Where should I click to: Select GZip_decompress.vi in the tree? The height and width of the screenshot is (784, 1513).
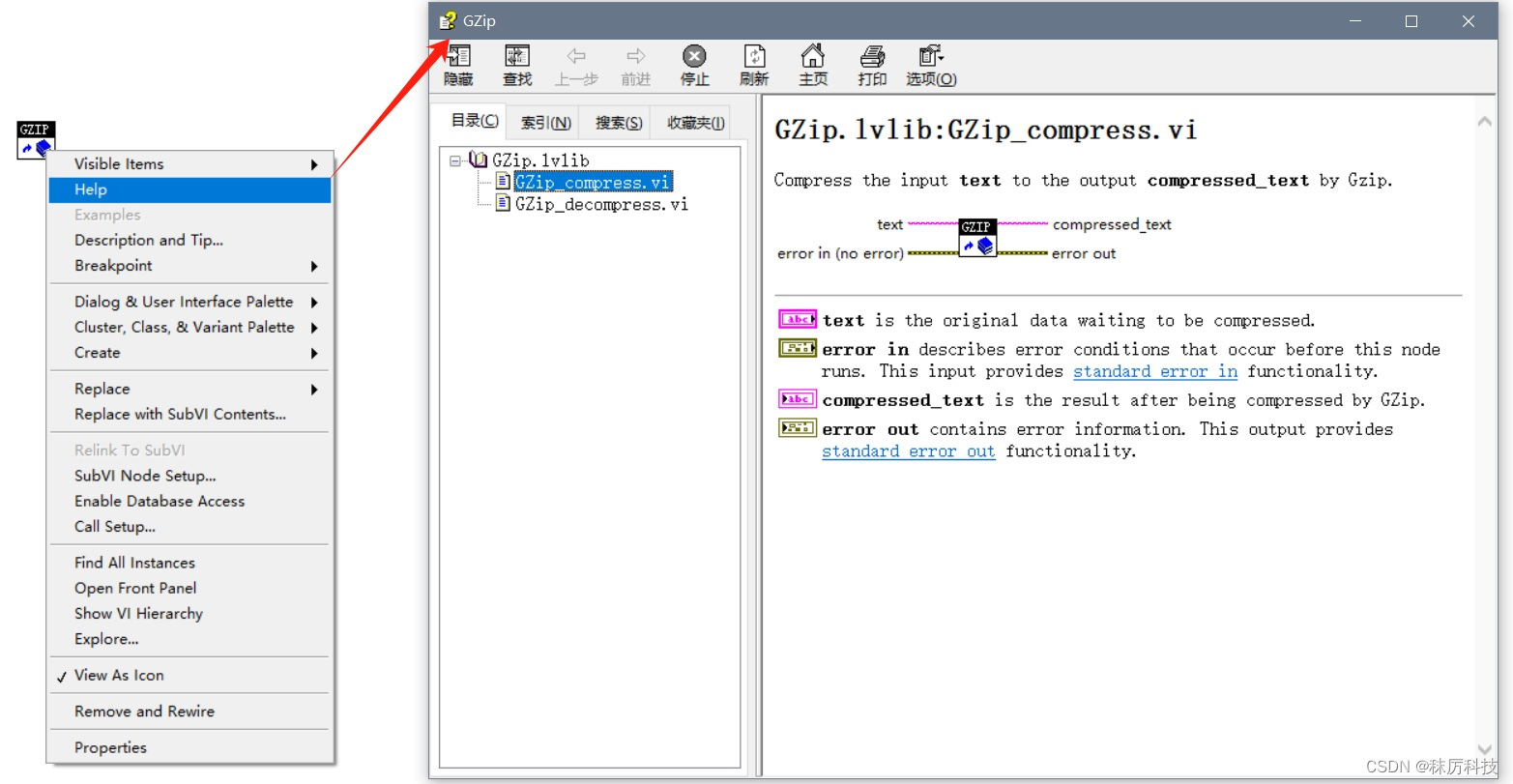(600, 204)
